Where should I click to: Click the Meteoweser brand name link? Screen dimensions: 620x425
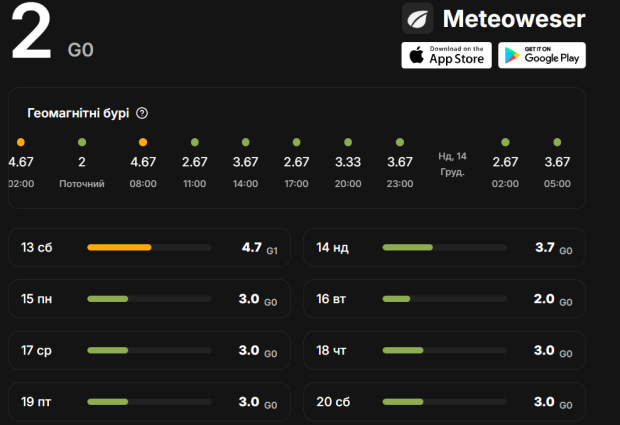point(513,19)
